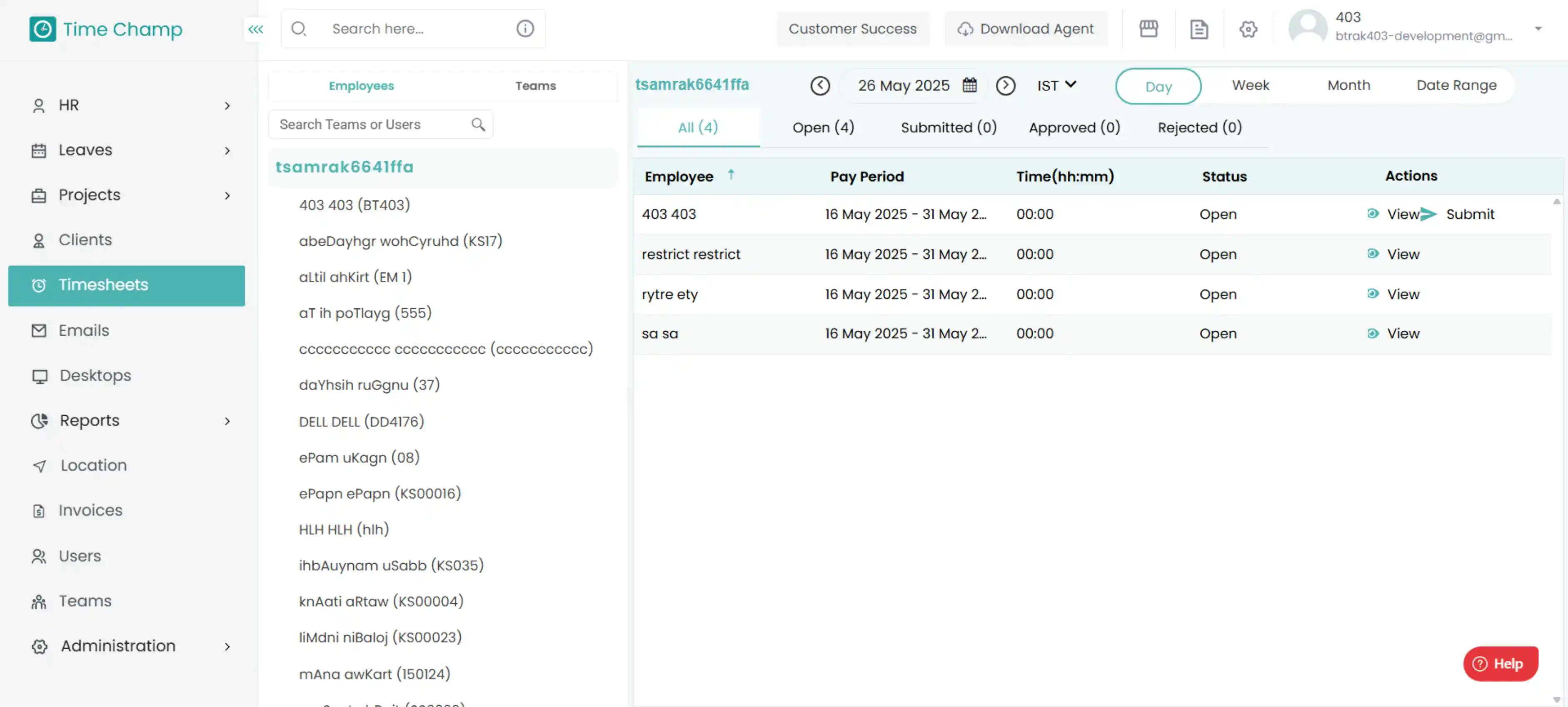The height and width of the screenshot is (707, 1568).
Task: Click the Time Champ logo icon
Action: [42, 29]
